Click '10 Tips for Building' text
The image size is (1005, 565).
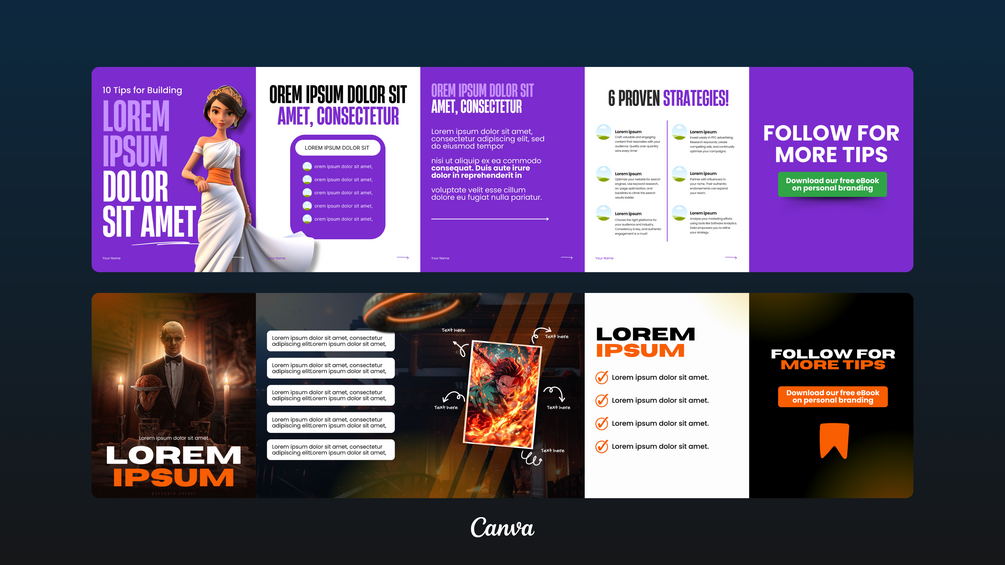(x=142, y=90)
